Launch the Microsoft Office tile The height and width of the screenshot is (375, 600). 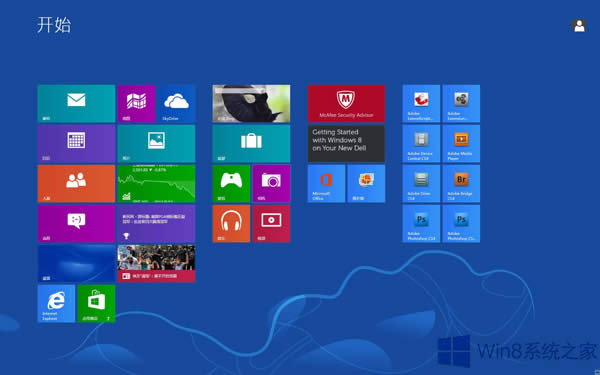click(326, 184)
